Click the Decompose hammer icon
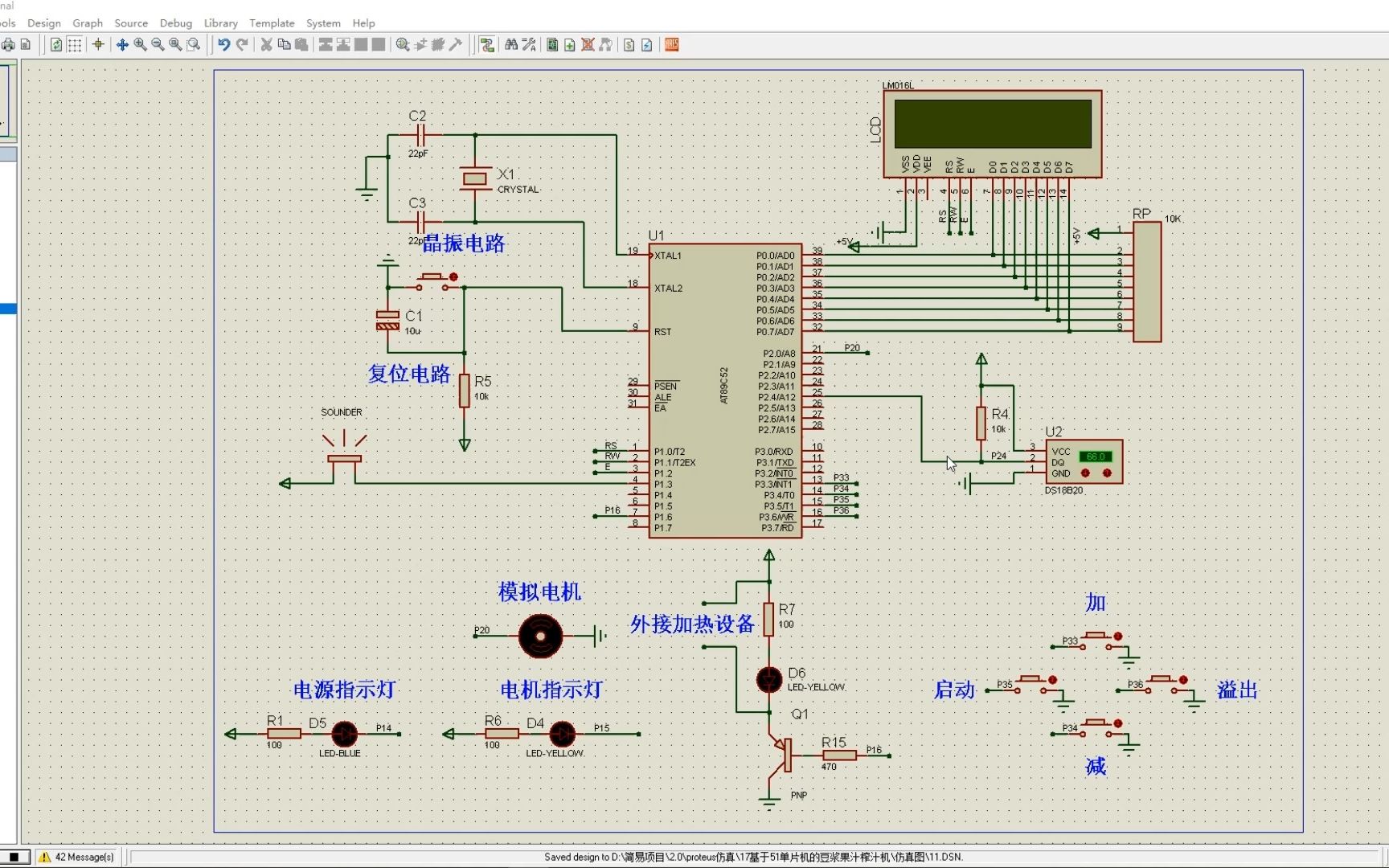The height and width of the screenshot is (868, 1389). coord(456,45)
